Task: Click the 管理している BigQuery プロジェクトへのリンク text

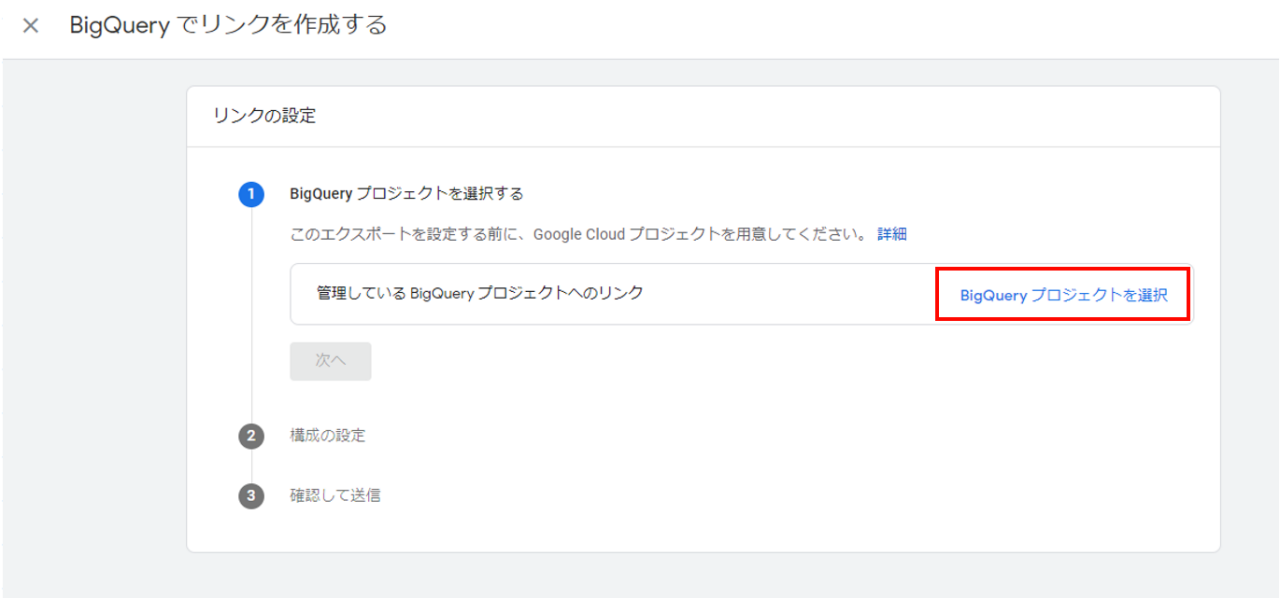Action: tap(480, 294)
